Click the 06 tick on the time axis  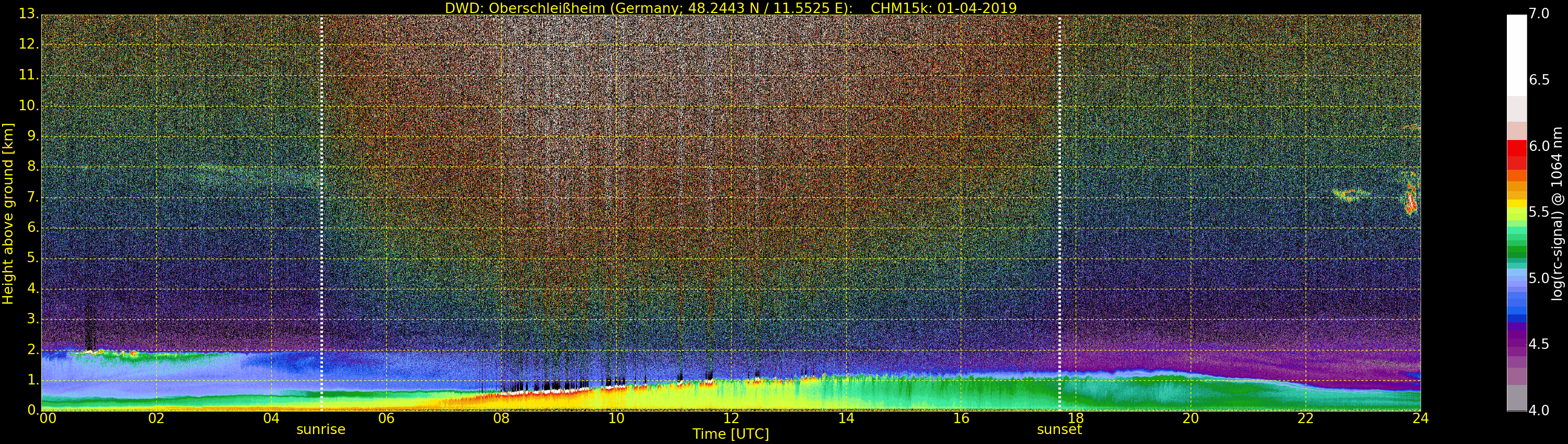tap(386, 418)
